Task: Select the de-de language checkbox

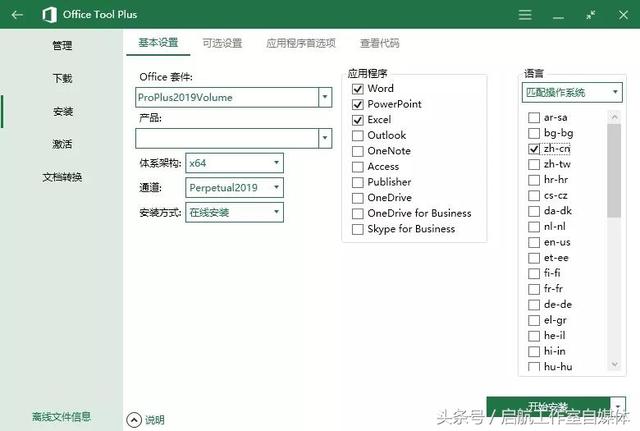Action: [x=534, y=305]
